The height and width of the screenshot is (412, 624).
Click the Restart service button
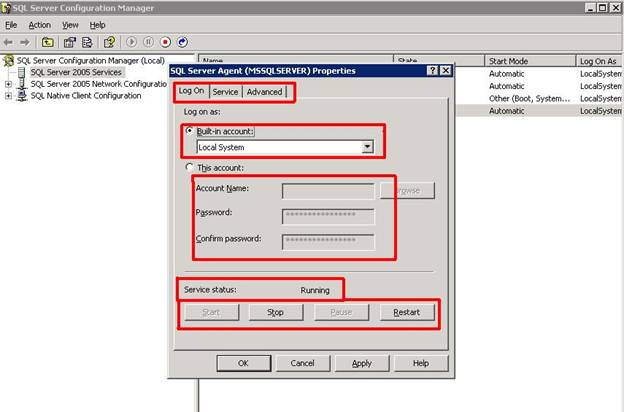(407, 312)
